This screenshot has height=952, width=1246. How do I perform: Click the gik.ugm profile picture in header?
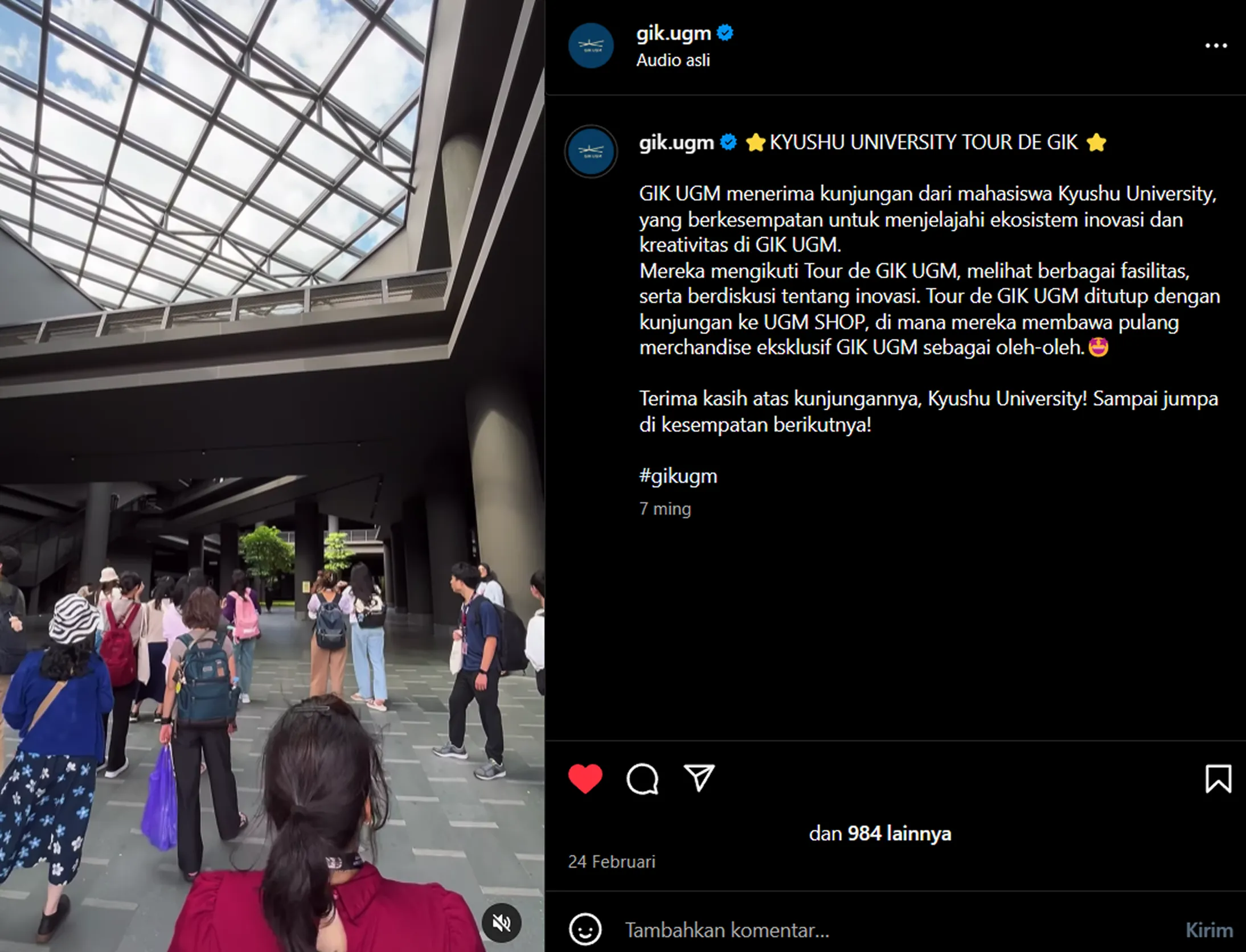[591, 46]
